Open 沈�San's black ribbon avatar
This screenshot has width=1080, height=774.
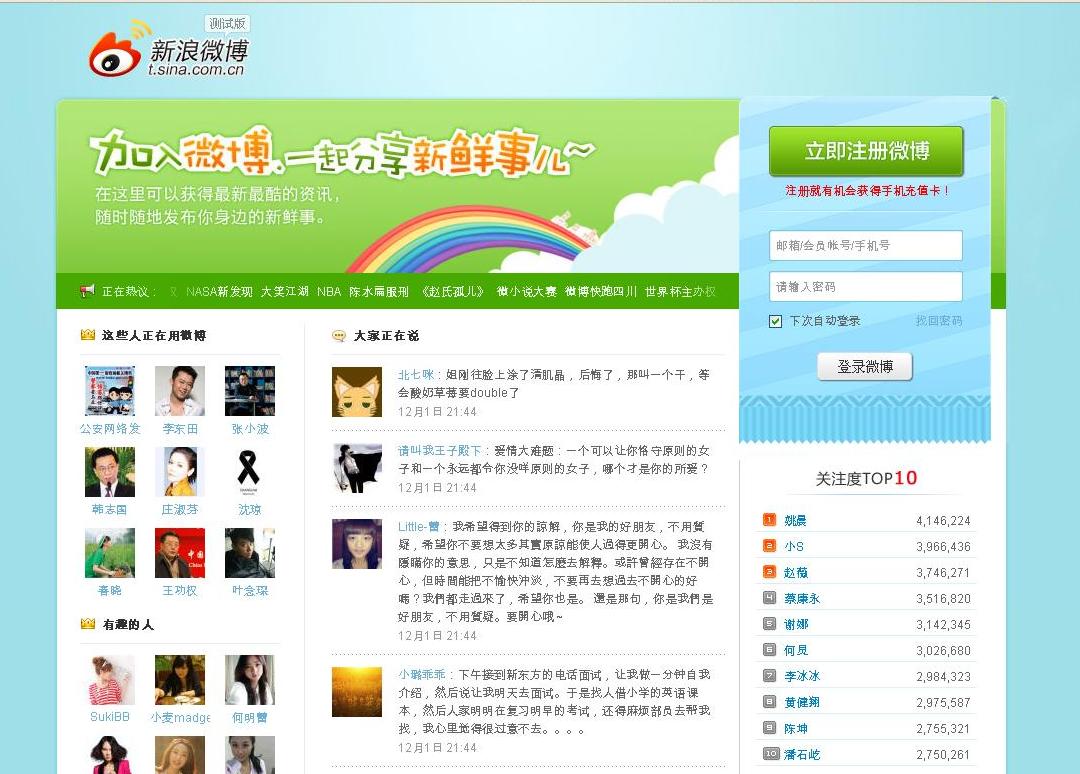pyautogui.click(x=249, y=472)
